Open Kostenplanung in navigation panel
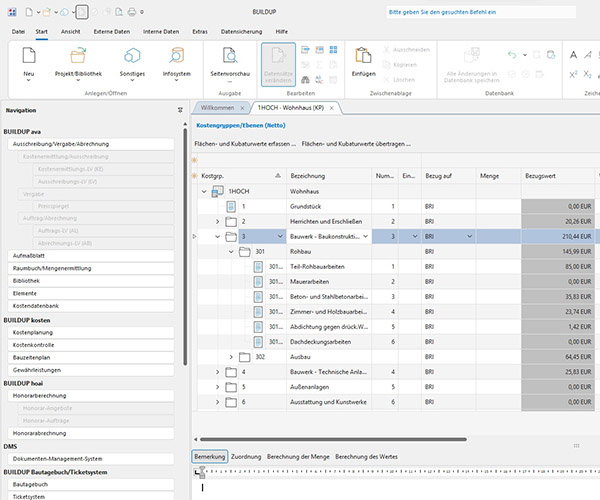This screenshot has height=500, width=600. click(91, 332)
